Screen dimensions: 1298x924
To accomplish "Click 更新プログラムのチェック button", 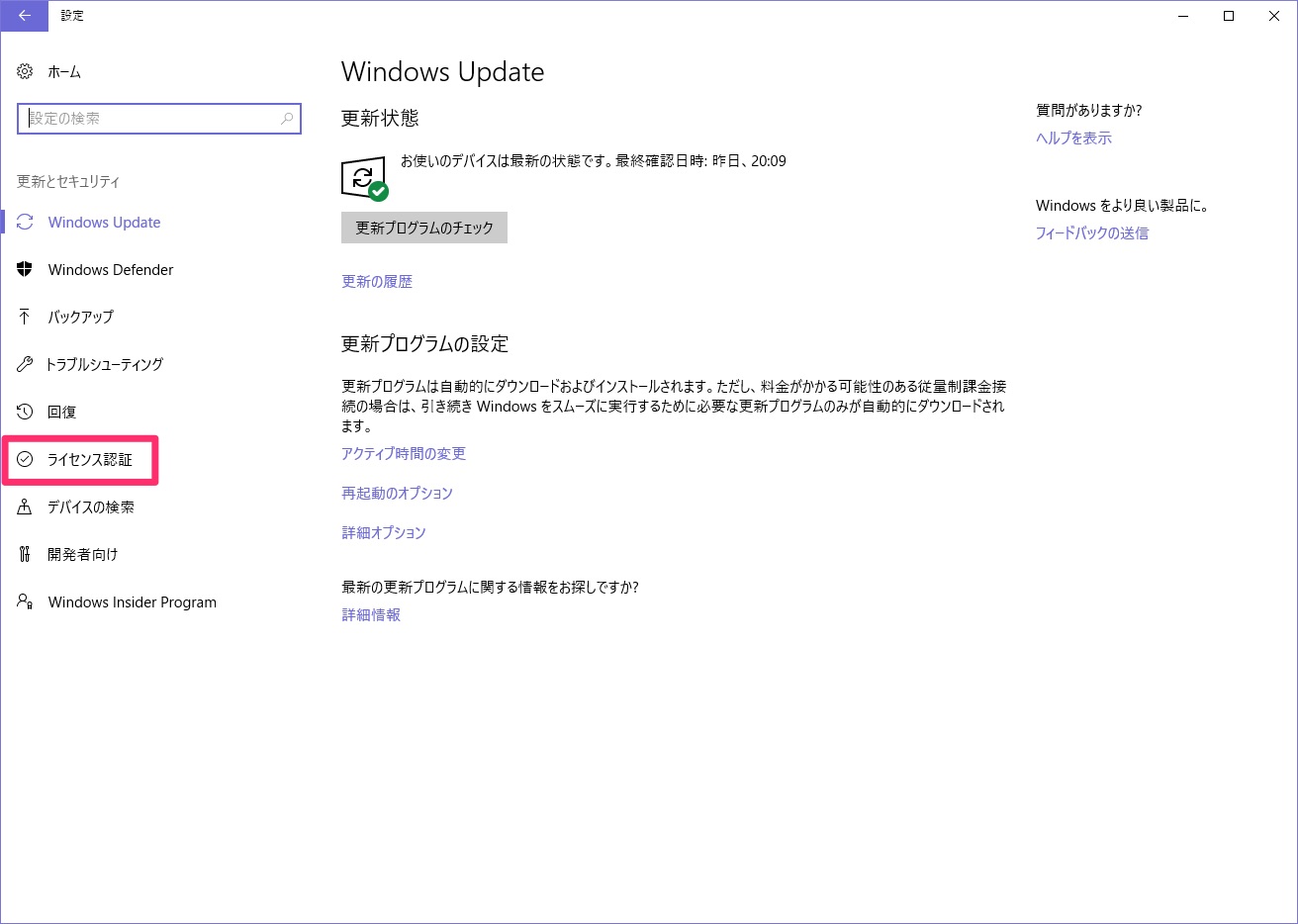I will pos(424,228).
